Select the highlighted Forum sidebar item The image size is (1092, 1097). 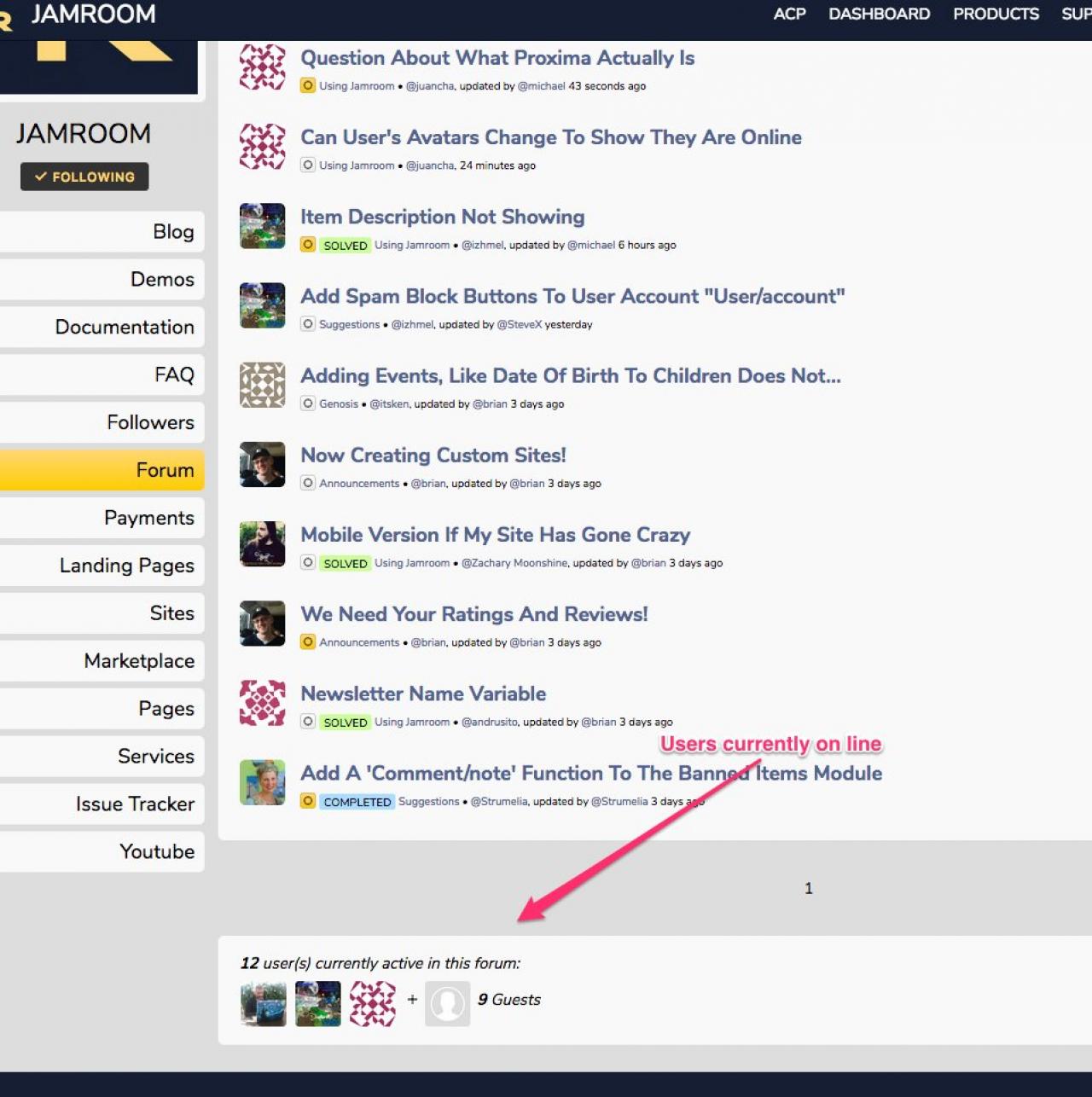click(x=102, y=471)
